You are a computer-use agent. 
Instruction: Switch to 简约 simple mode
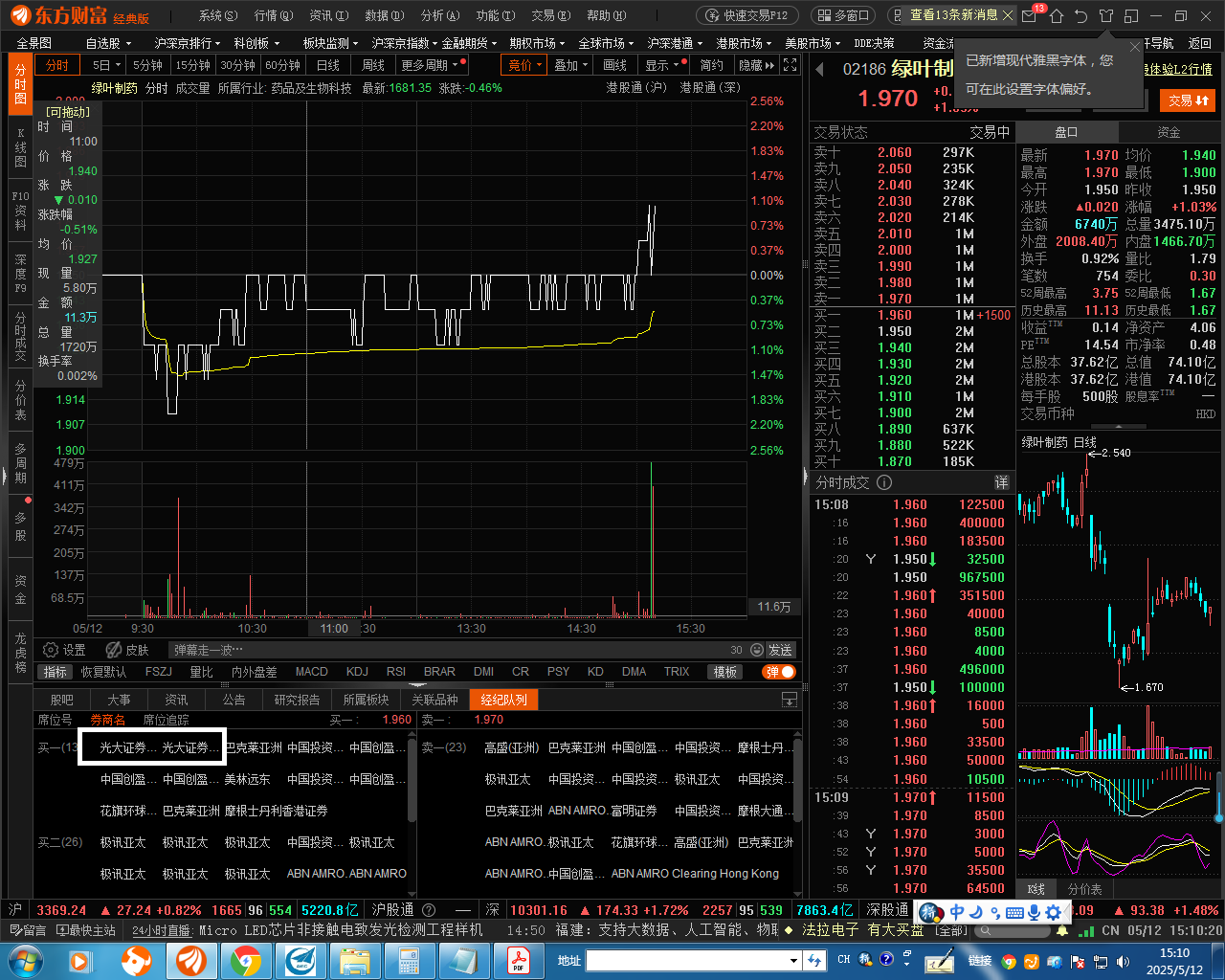tap(711, 65)
